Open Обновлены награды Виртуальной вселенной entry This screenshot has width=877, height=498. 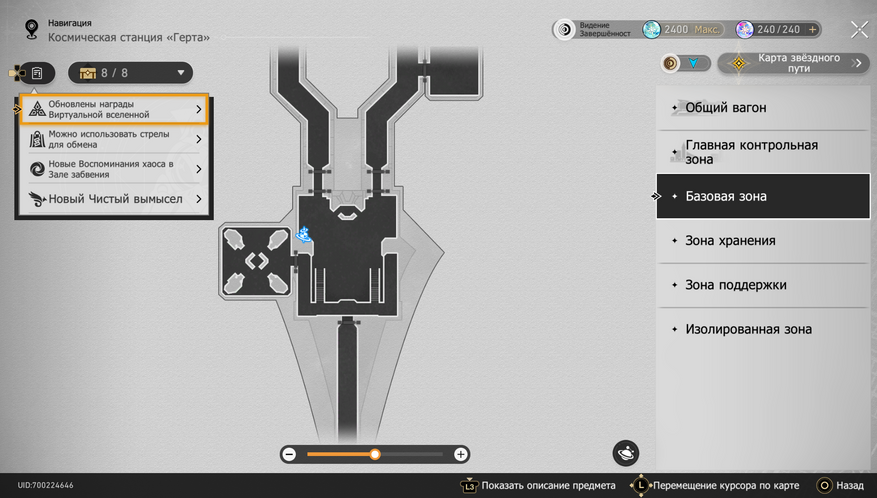tap(114, 109)
